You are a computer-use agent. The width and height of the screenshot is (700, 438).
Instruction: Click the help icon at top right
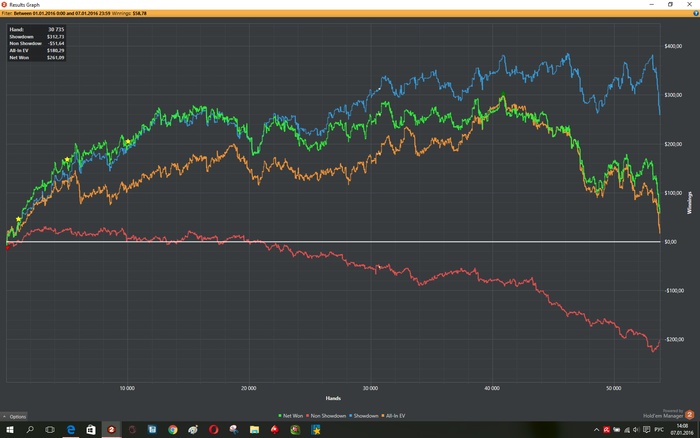pos(696,13)
